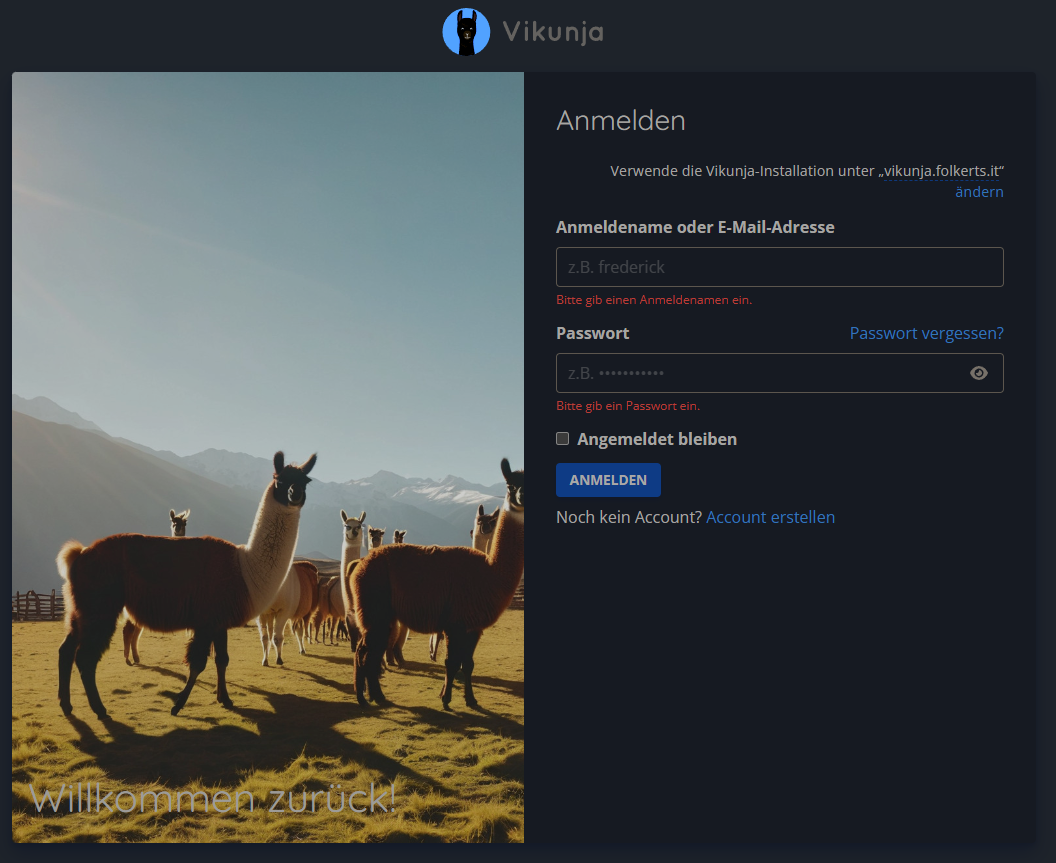Open the 'Passwort vergessen?' link

point(926,333)
